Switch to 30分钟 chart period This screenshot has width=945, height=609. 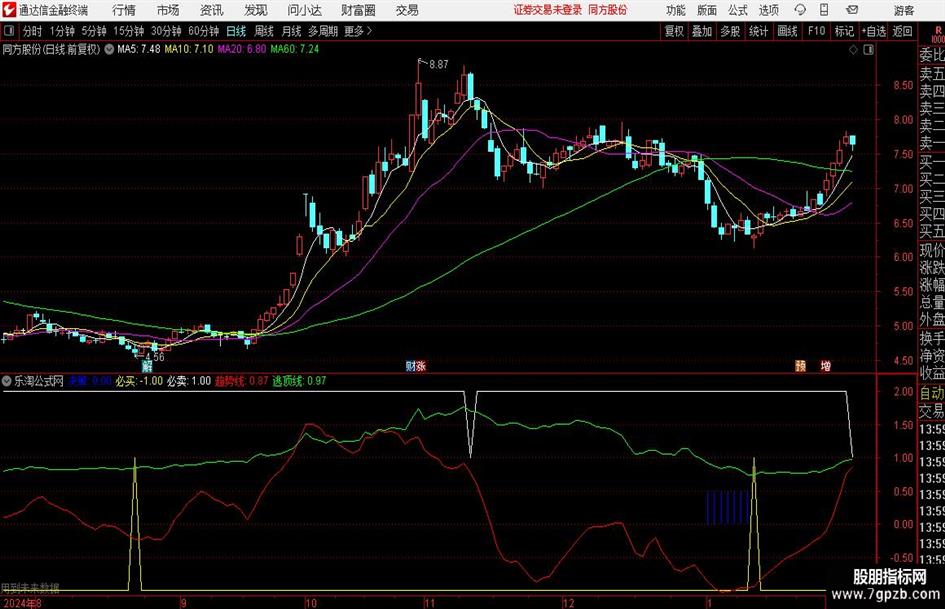166,31
